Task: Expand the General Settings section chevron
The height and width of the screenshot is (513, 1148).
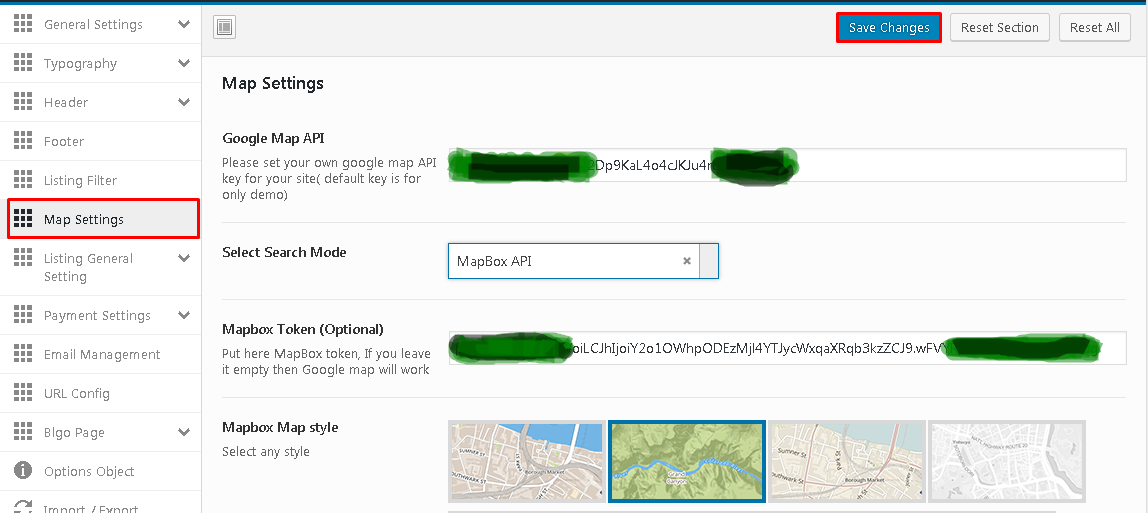Action: click(184, 24)
